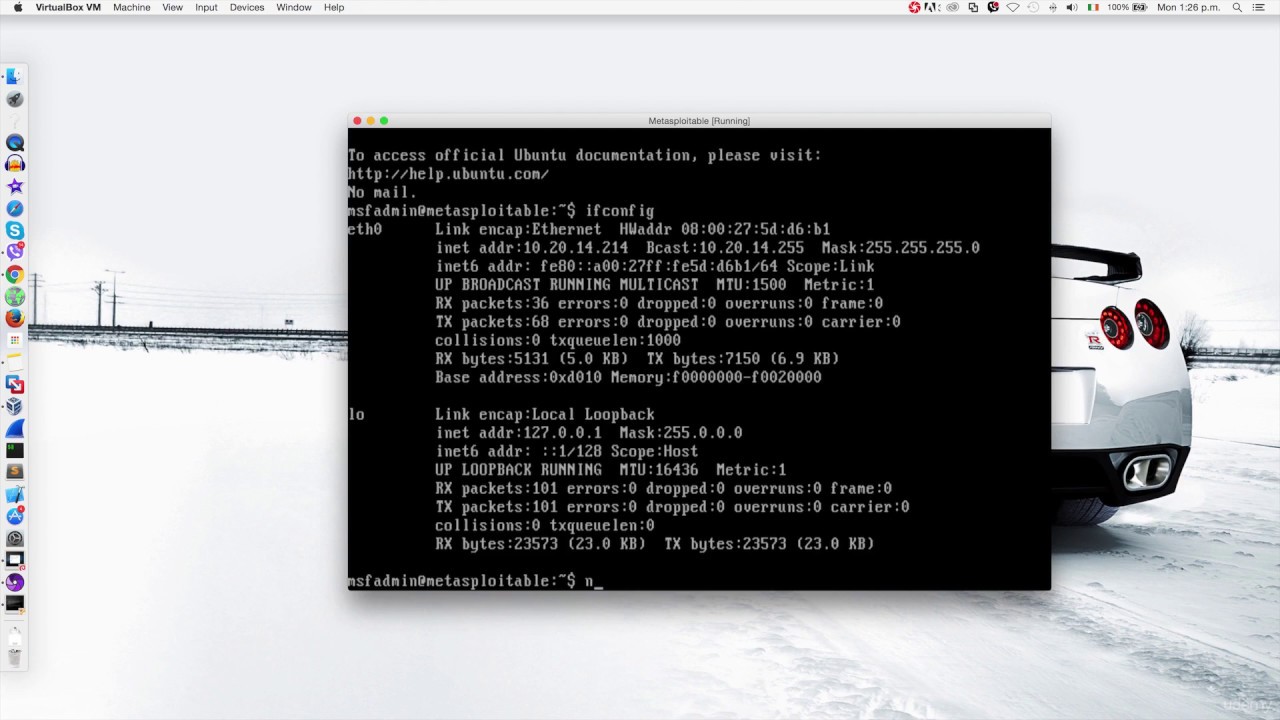The image size is (1280, 720).
Task: Click the bottom msfadmin@metasploitable prompt line
Action: (x=475, y=581)
